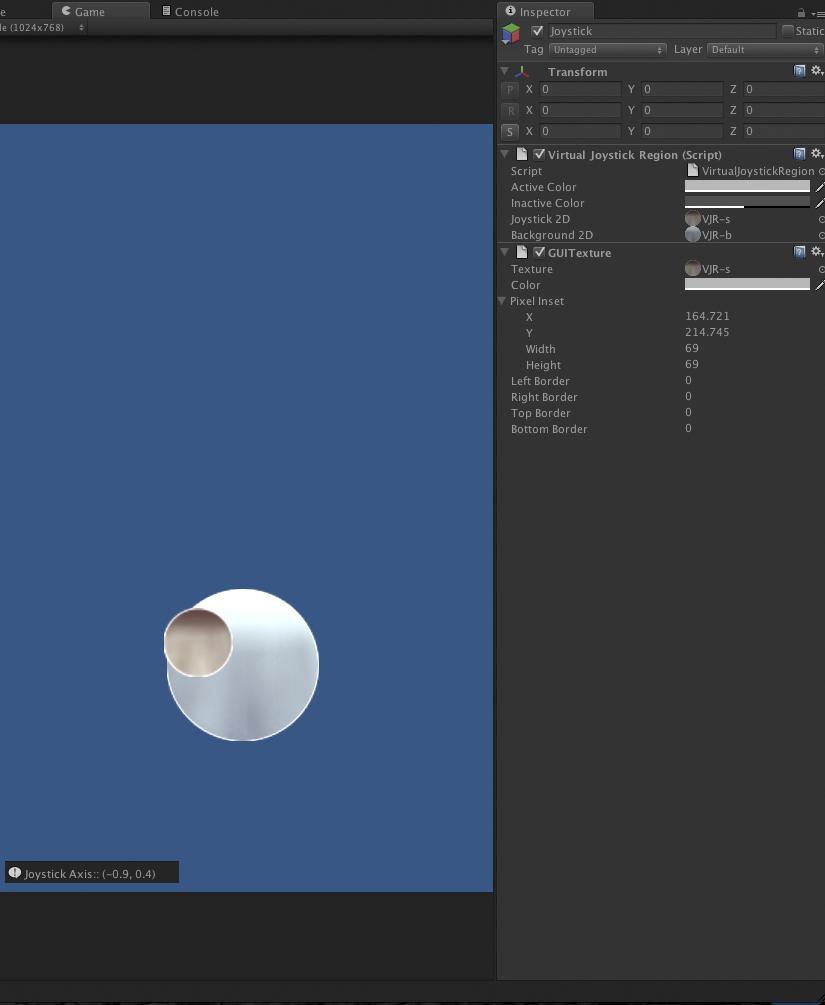Click the GUITexture Color swatch

pos(747,285)
